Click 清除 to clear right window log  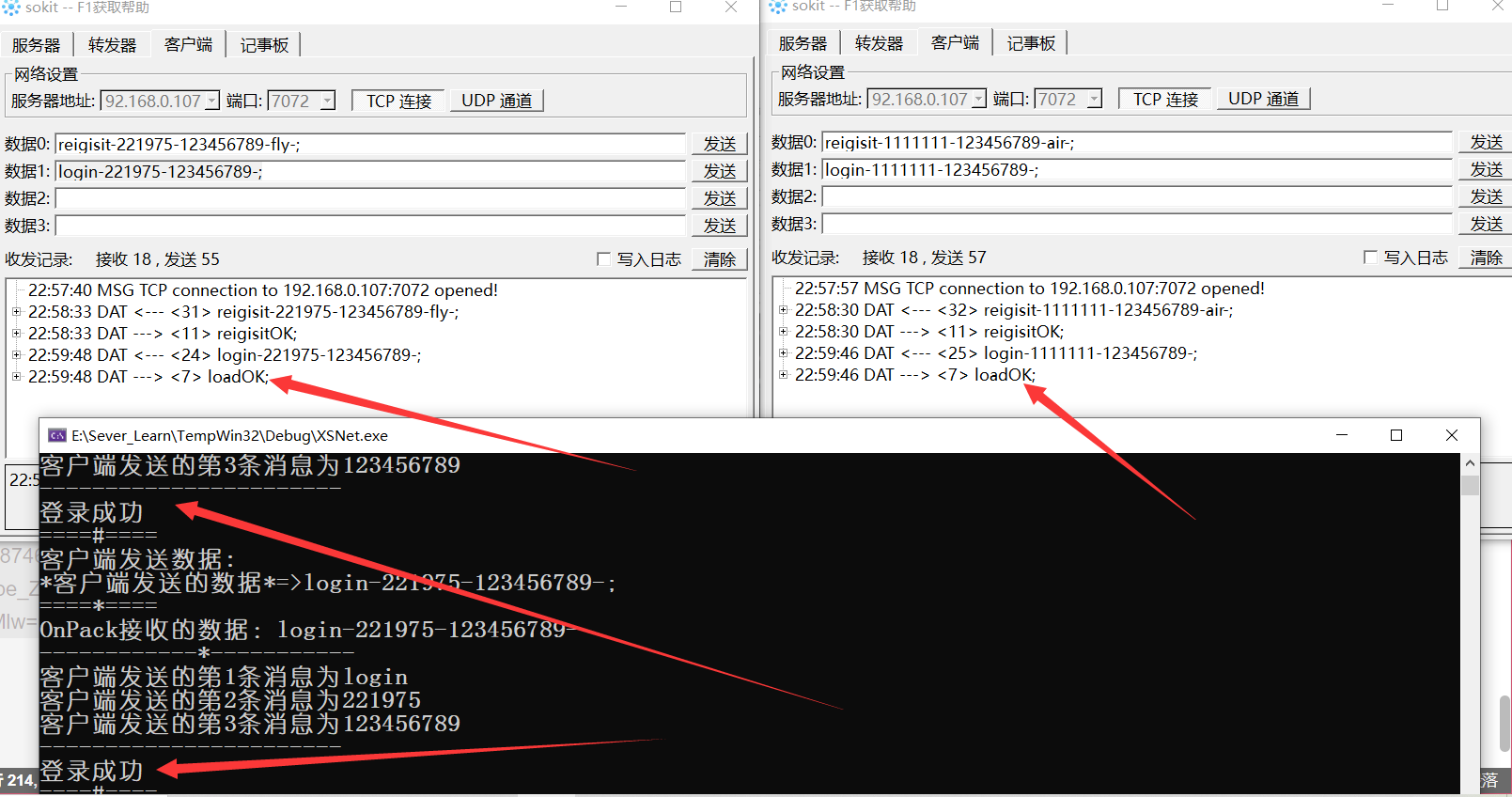[1487, 258]
